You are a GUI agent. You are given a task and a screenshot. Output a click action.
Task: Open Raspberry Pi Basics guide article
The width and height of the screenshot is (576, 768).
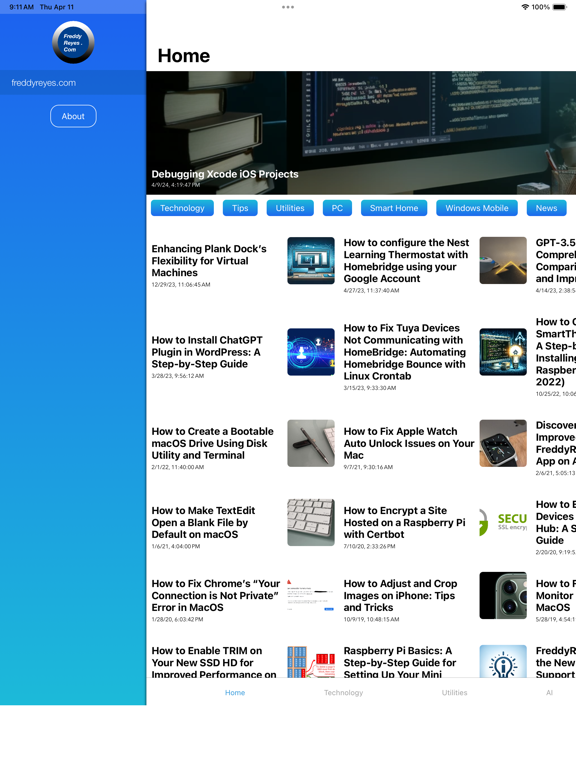pos(400,663)
